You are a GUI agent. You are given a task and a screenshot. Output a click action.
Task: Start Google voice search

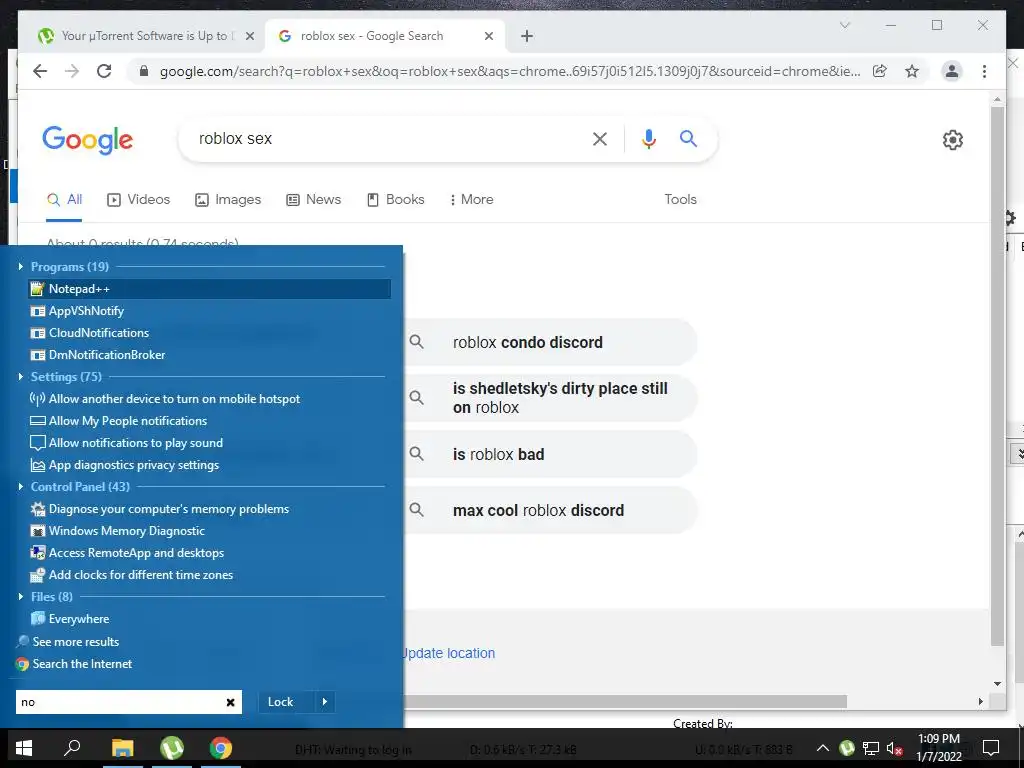click(x=648, y=138)
